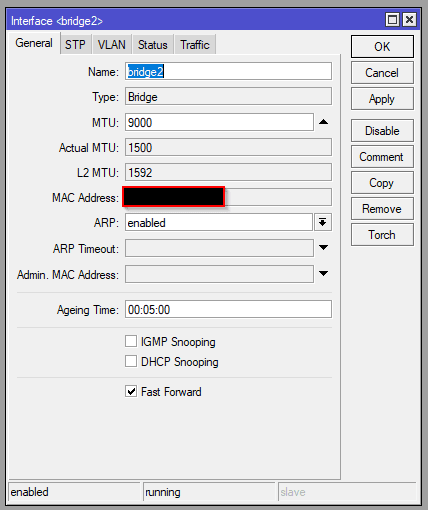This screenshot has width=428, height=510.
Task: Copy the bridge2 interface
Action: tap(382, 183)
